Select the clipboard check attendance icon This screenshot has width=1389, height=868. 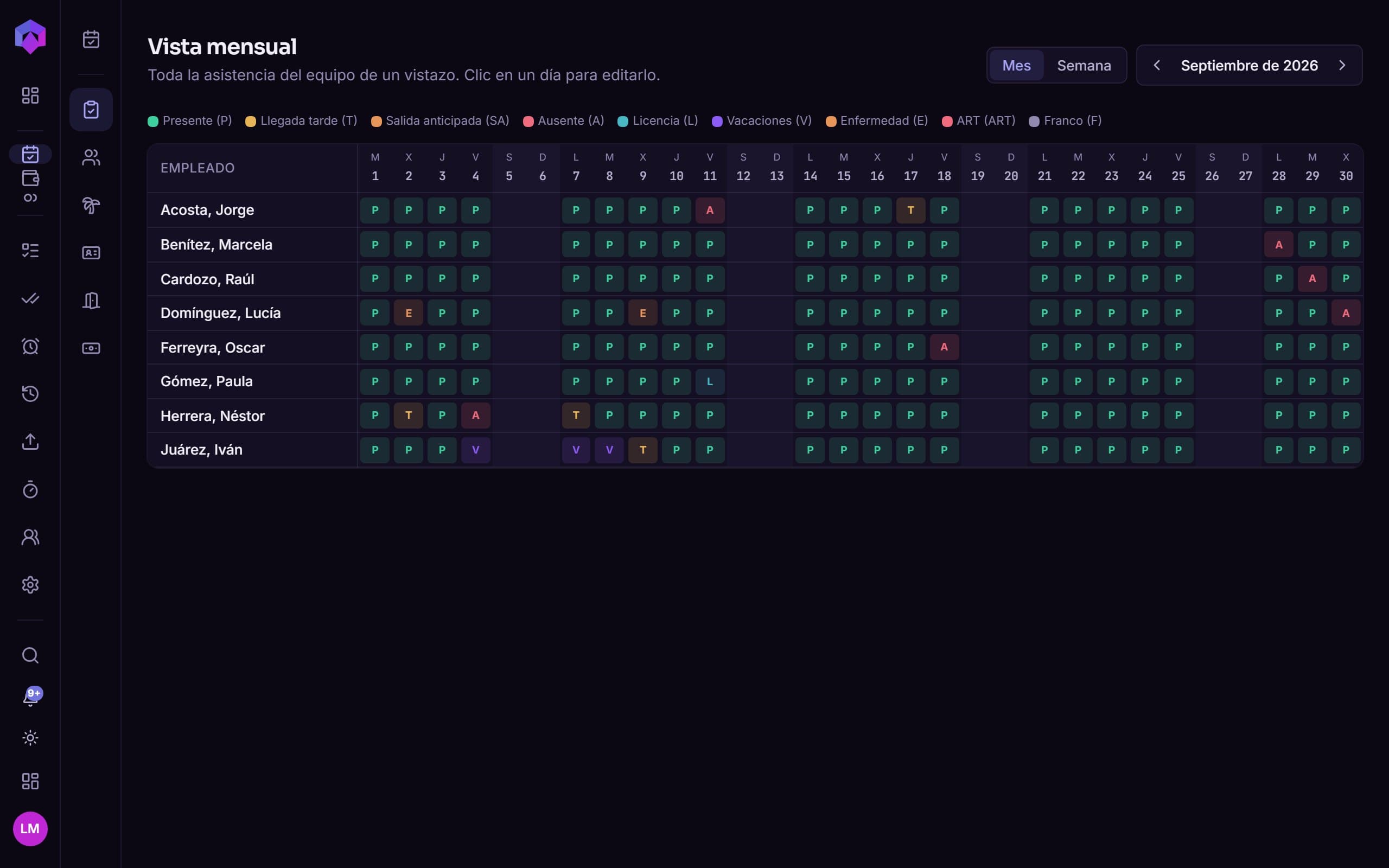point(91,110)
